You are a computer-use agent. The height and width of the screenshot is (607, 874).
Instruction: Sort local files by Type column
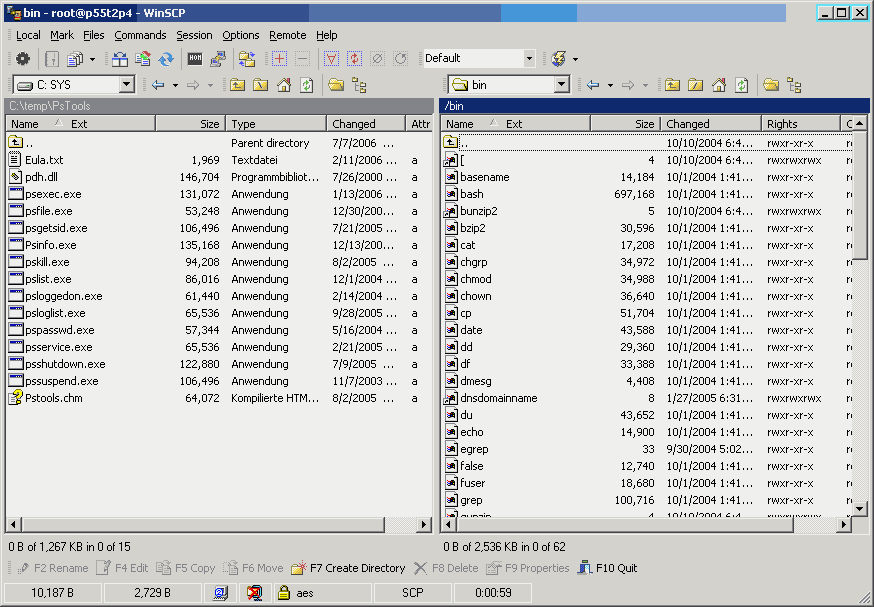(276, 124)
